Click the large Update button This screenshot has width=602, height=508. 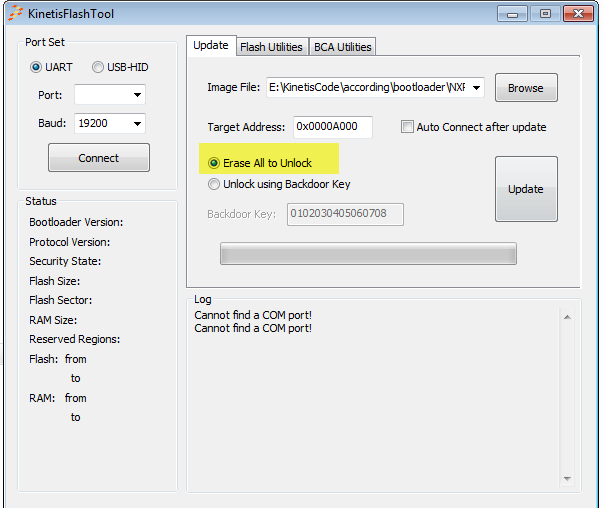pyautogui.click(x=526, y=189)
